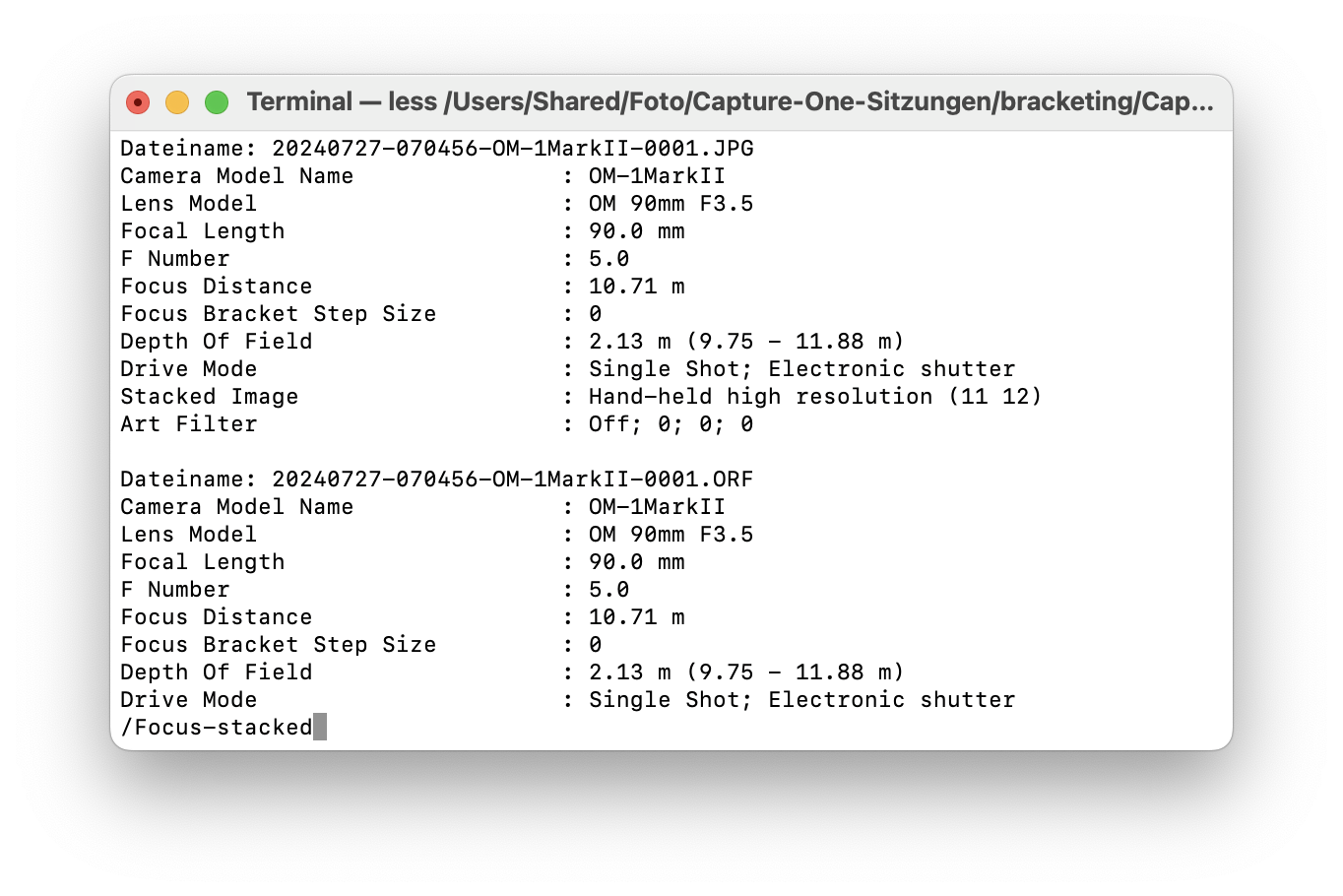The image size is (1343, 896).
Task: Click the green full-screen window button
Action: pos(217,102)
